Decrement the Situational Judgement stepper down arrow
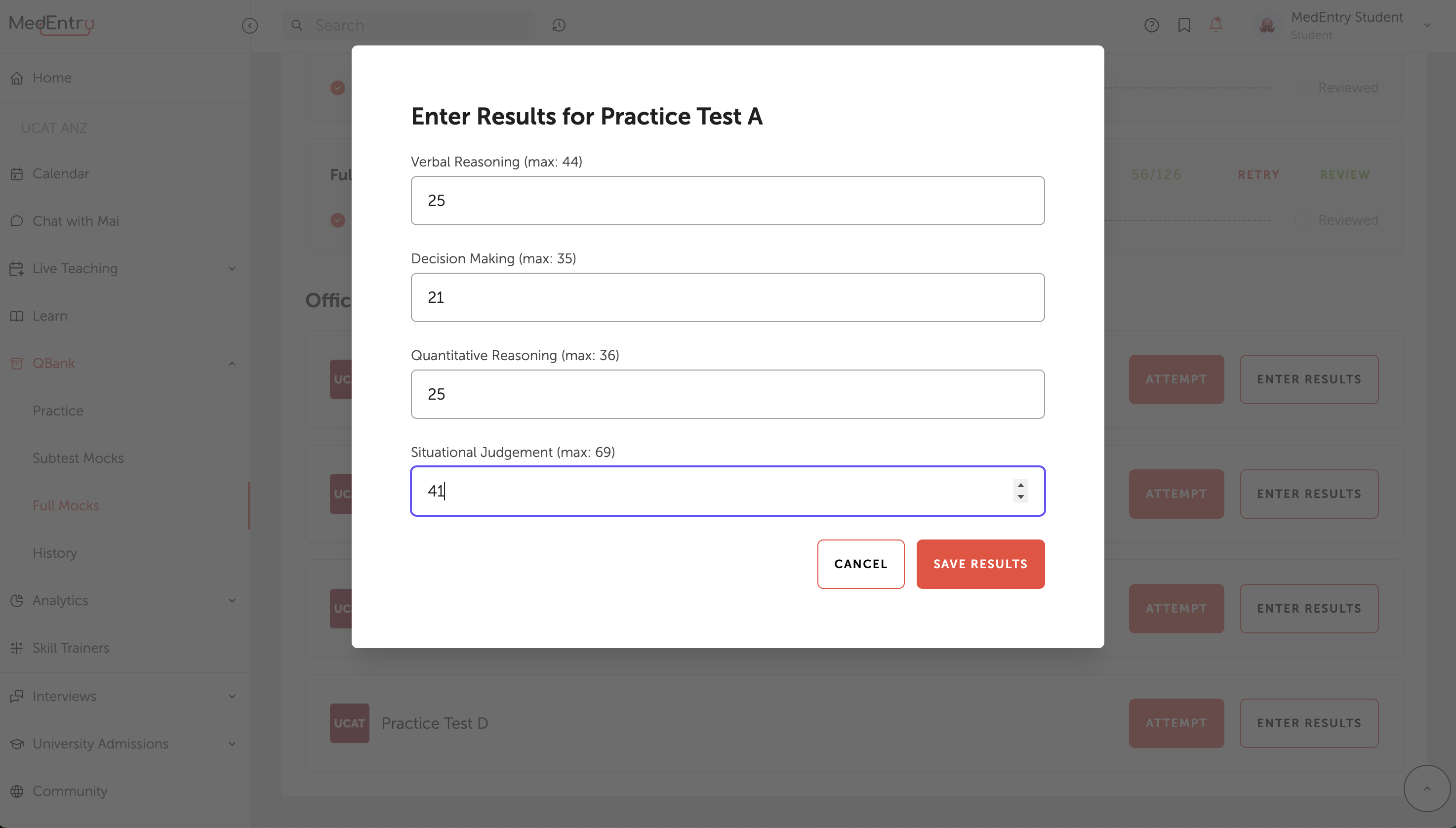This screenshot has height=828, width=1456. coord(1020,497)
